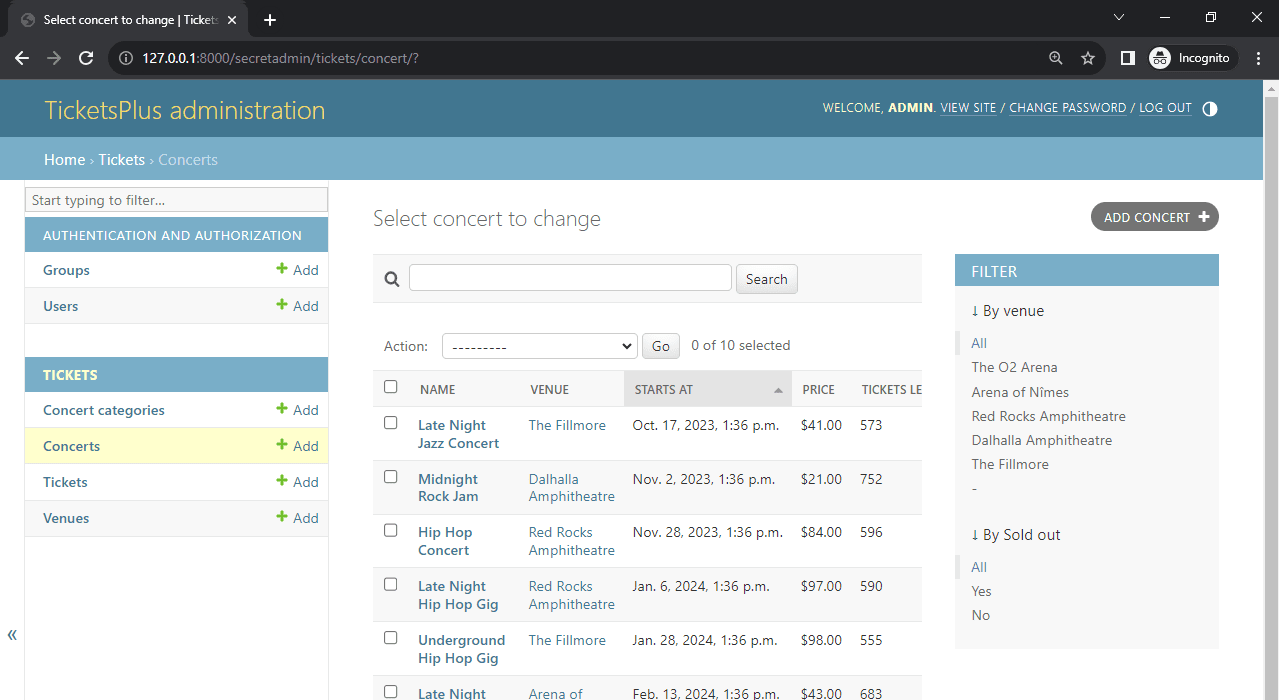Viewport: 1279px width, 700px height.
Task: Select the Hip Hop Concert checkbox
Action: pyautogui.click(x=390, y=530)
